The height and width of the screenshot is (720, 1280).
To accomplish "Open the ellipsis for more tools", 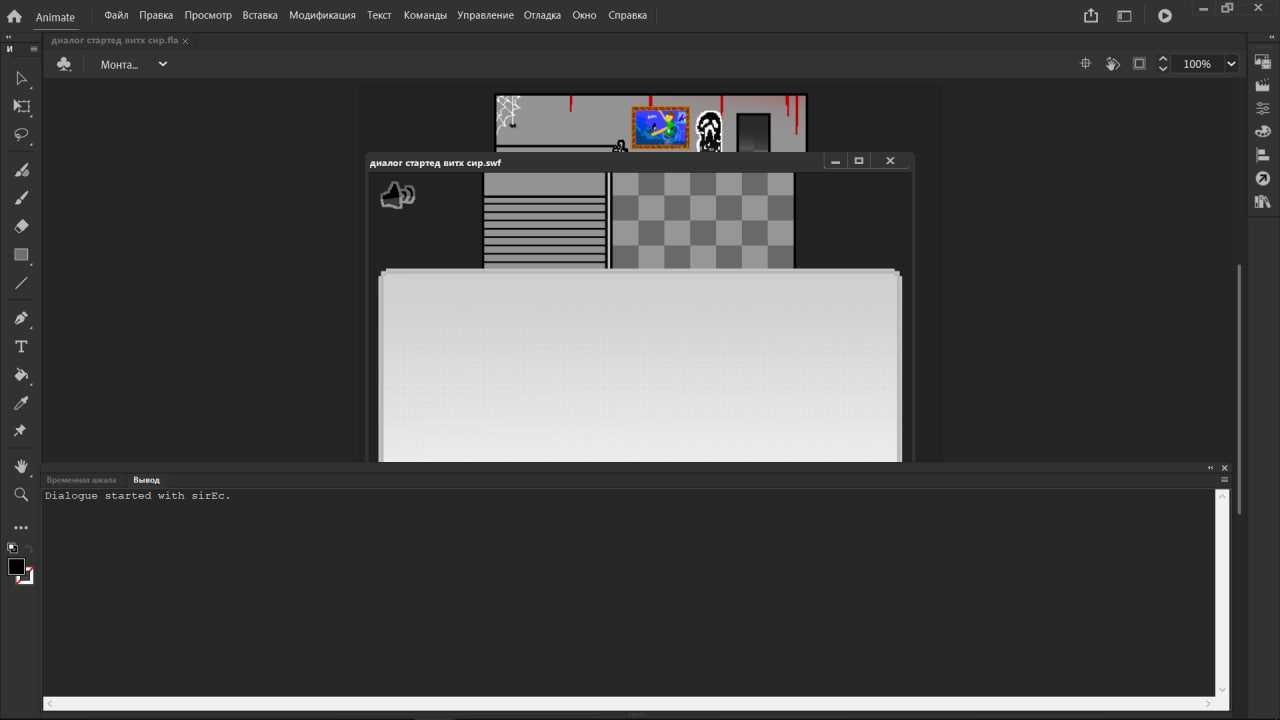I will point(20,528).
